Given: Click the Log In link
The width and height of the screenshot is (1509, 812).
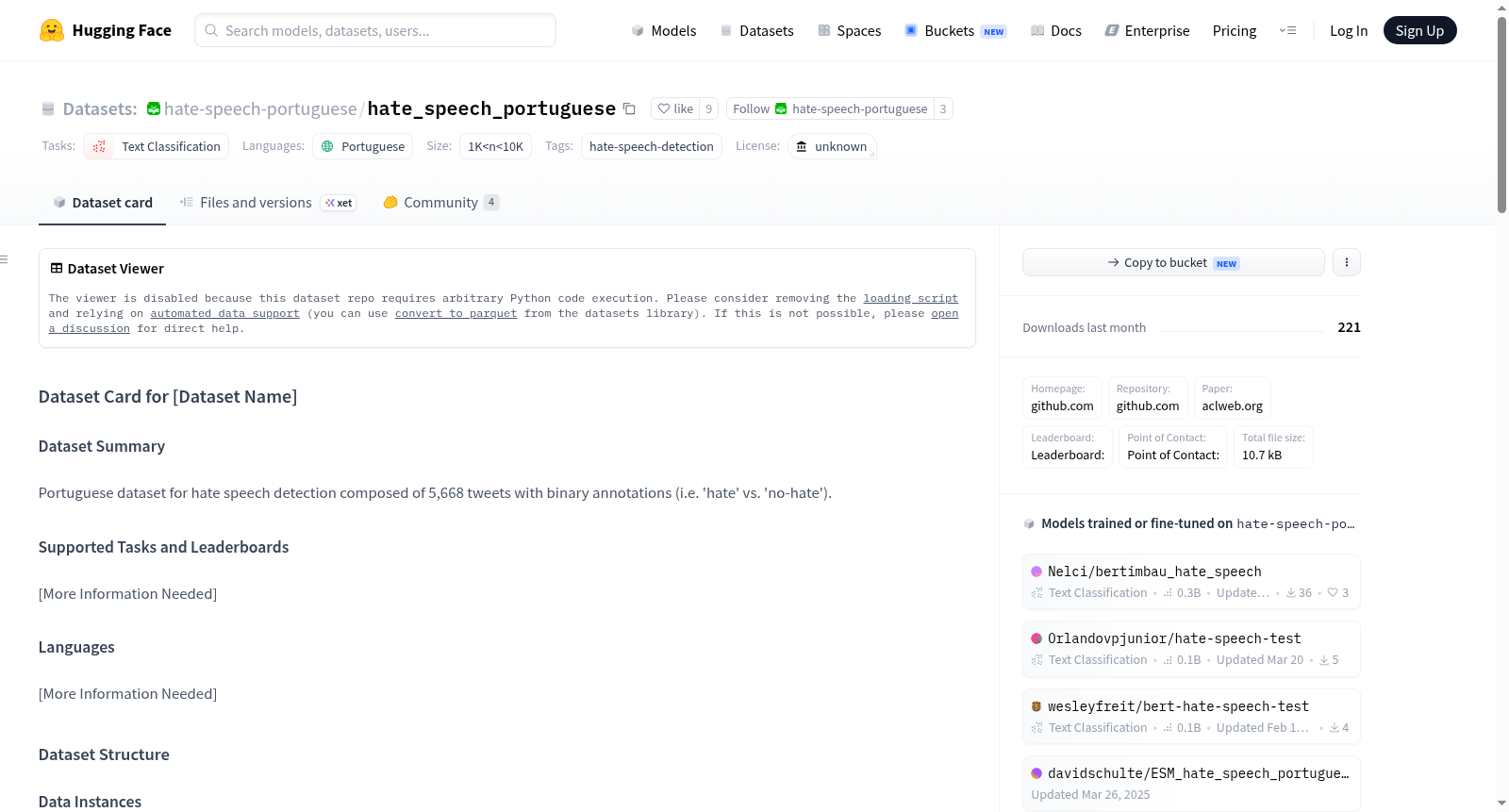Looking at the screenshot, I should [x=1349, y=30].
